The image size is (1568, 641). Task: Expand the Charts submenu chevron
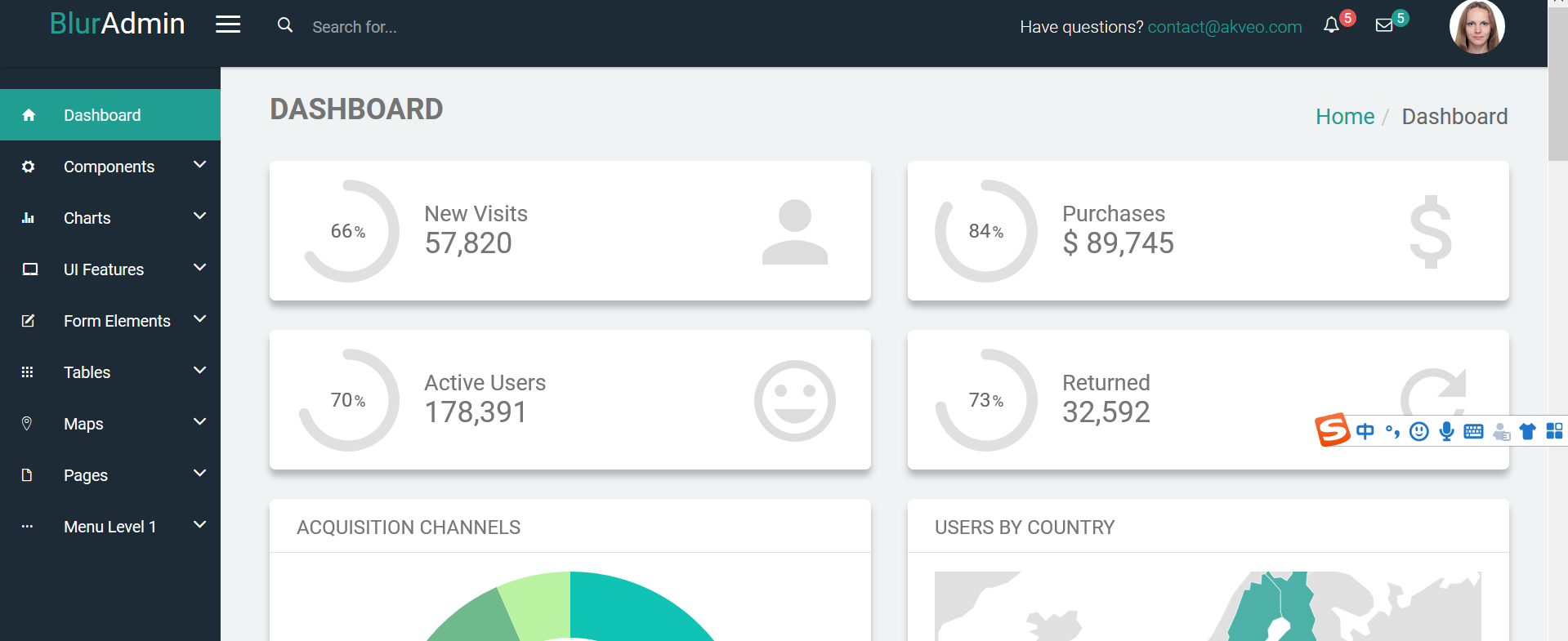pos(199,216)
